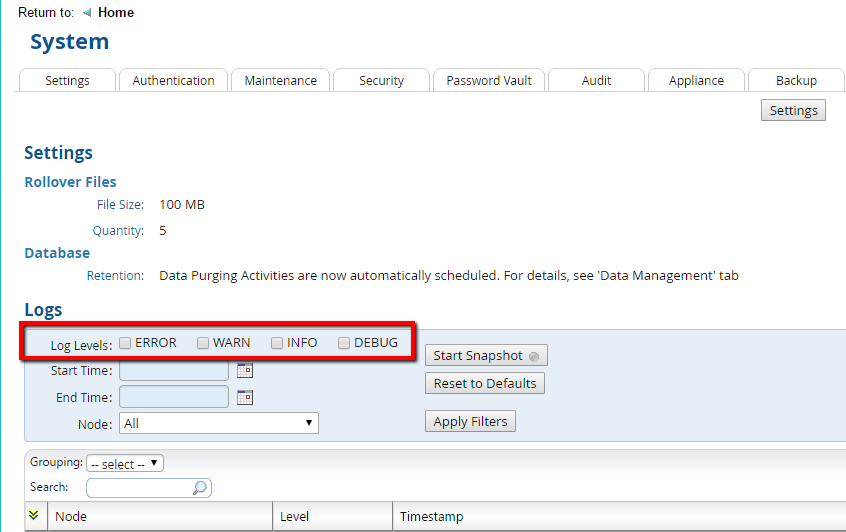846x532 pixels.
Task: Click the Apply Filters button
Action: 470,421
